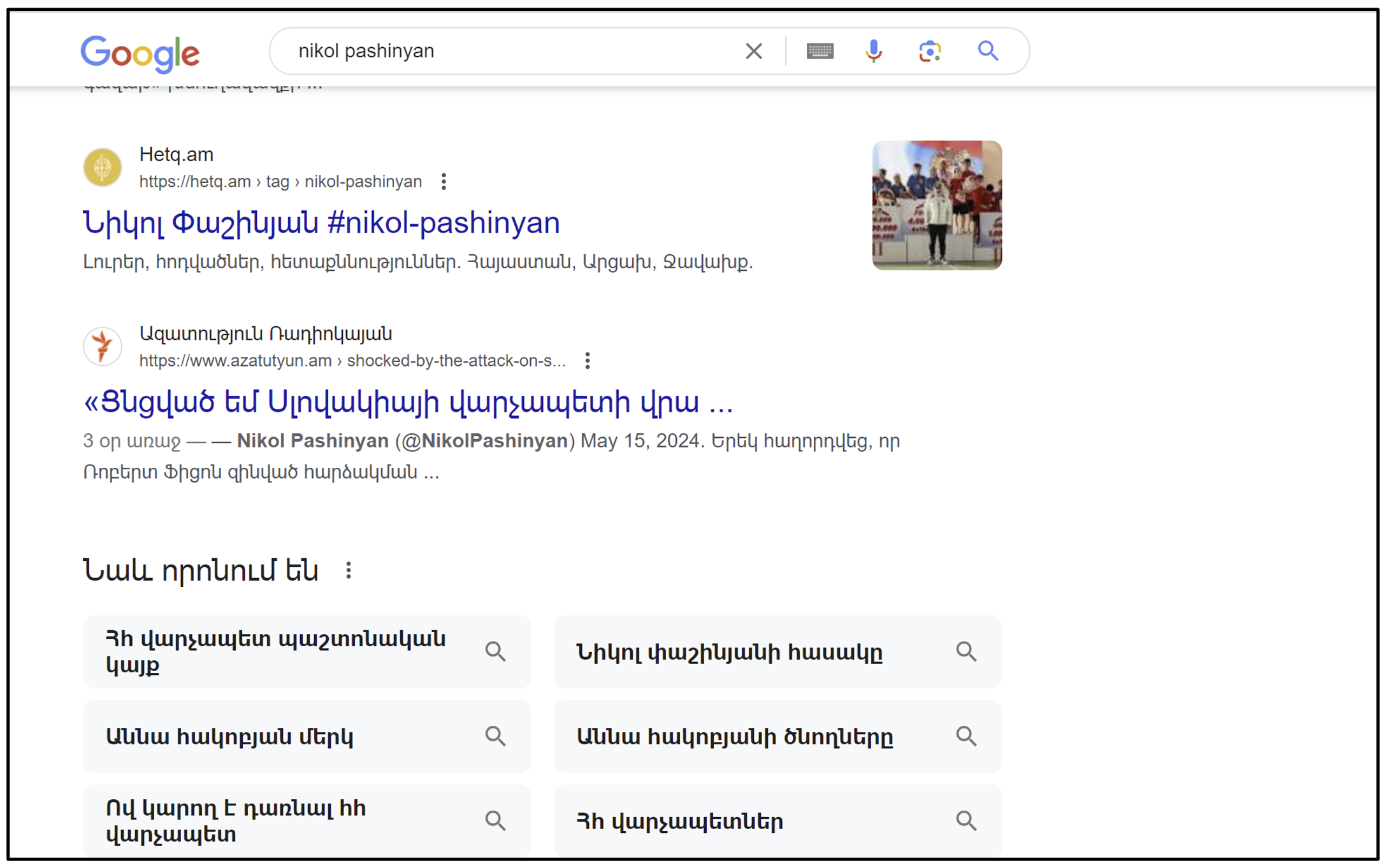Click the Google logo
This screenshot has height=868, width=1388.
pos(140,53)
